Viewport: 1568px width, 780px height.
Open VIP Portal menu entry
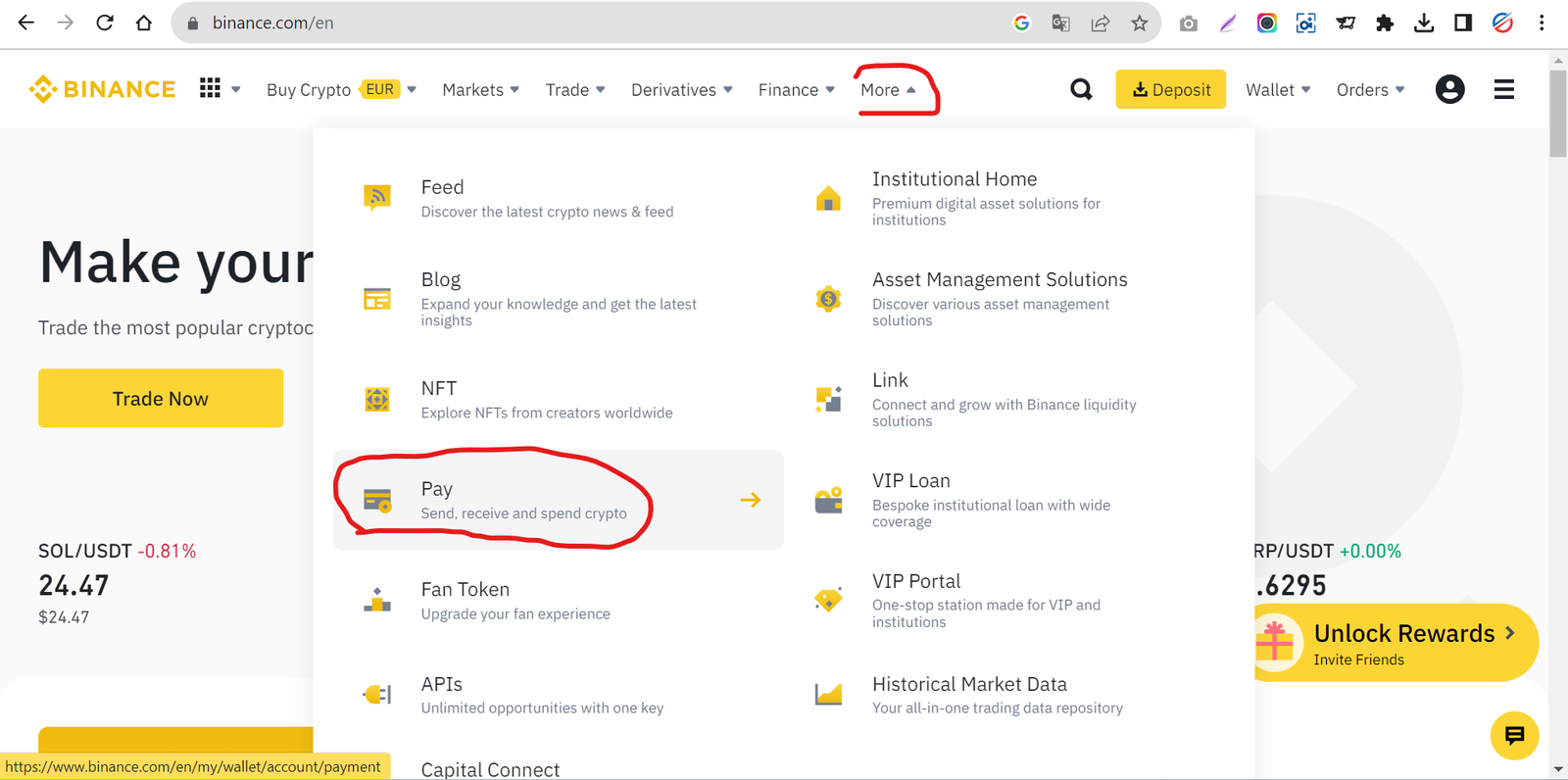click(1009, 600)
